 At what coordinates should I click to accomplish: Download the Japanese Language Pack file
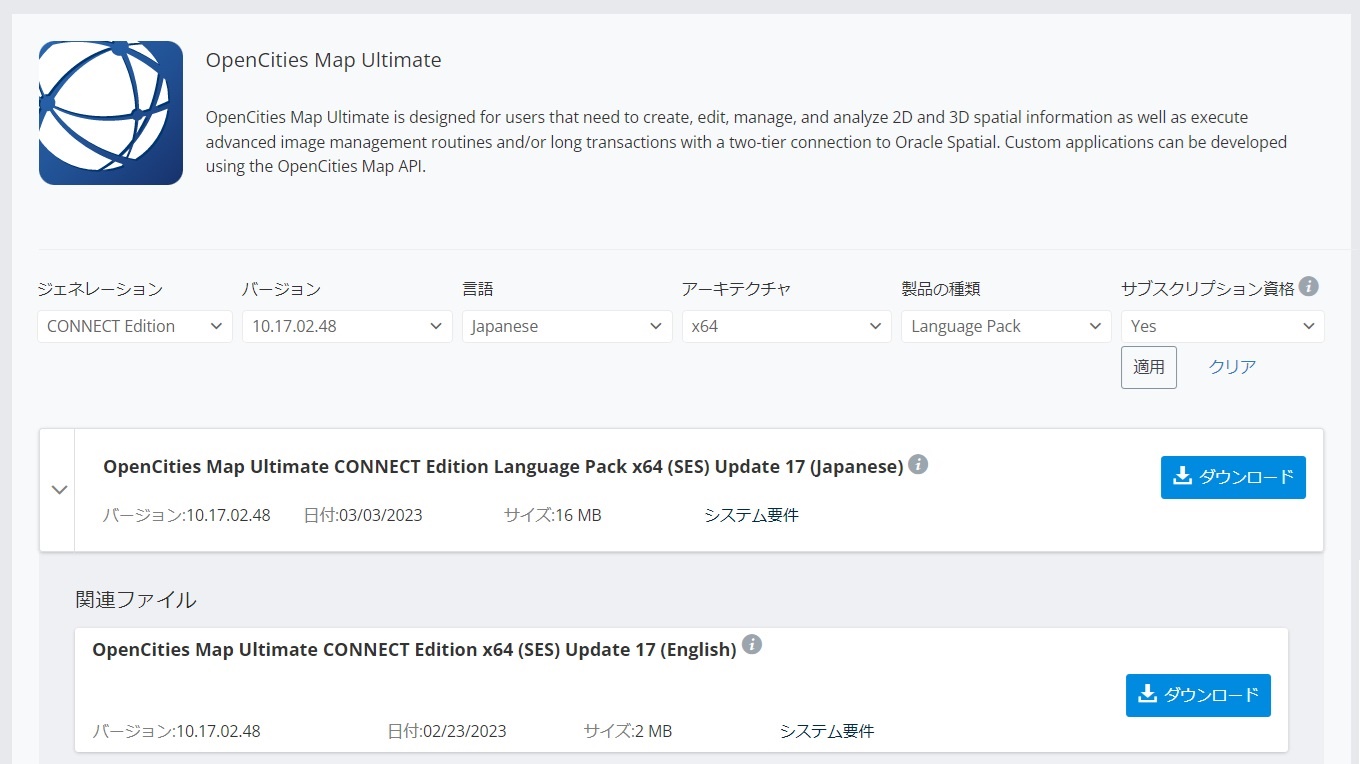point(1233,477)
